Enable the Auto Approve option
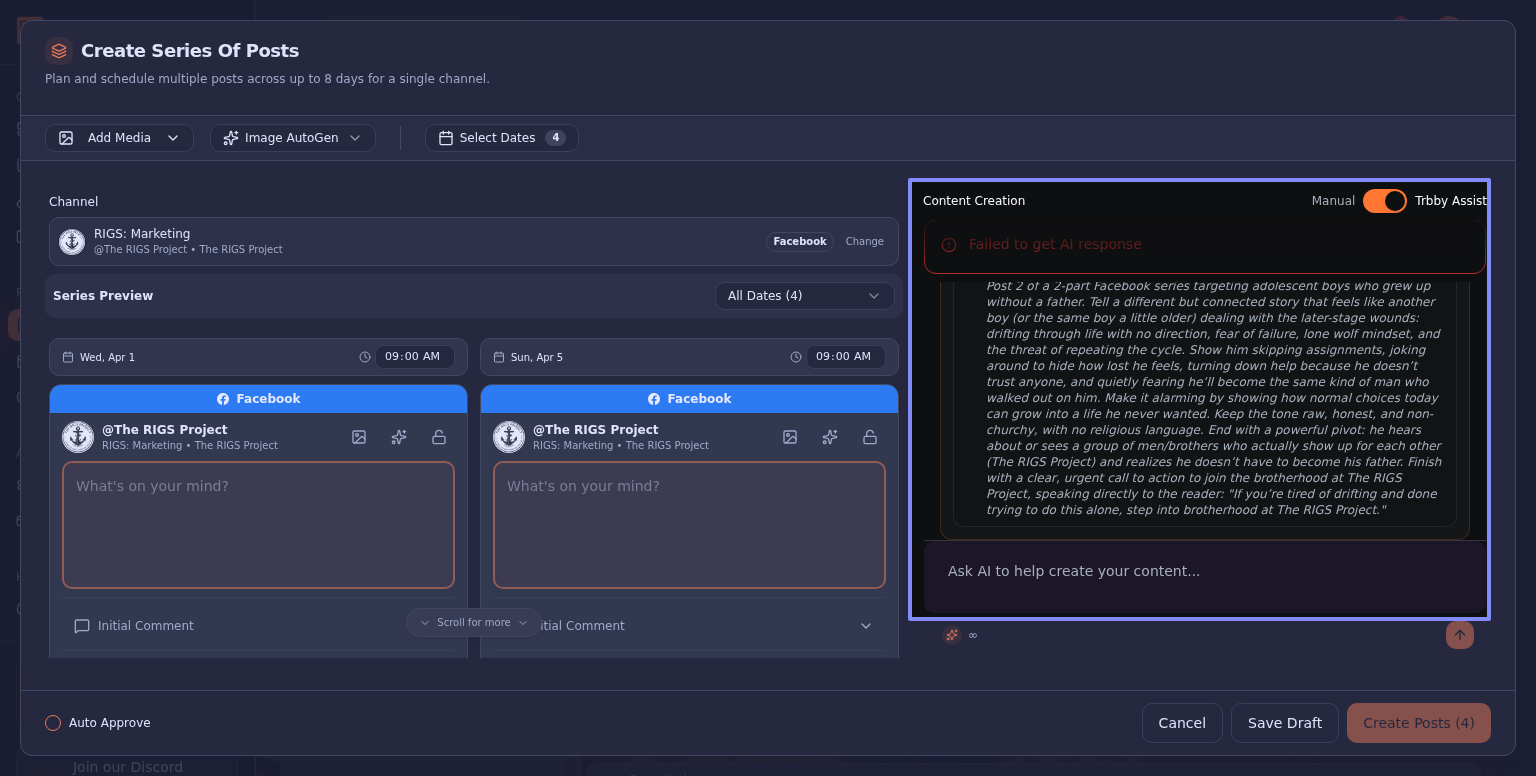Image resolution: width=1536 pixels, height=776 pixels. tap(53, 723)
